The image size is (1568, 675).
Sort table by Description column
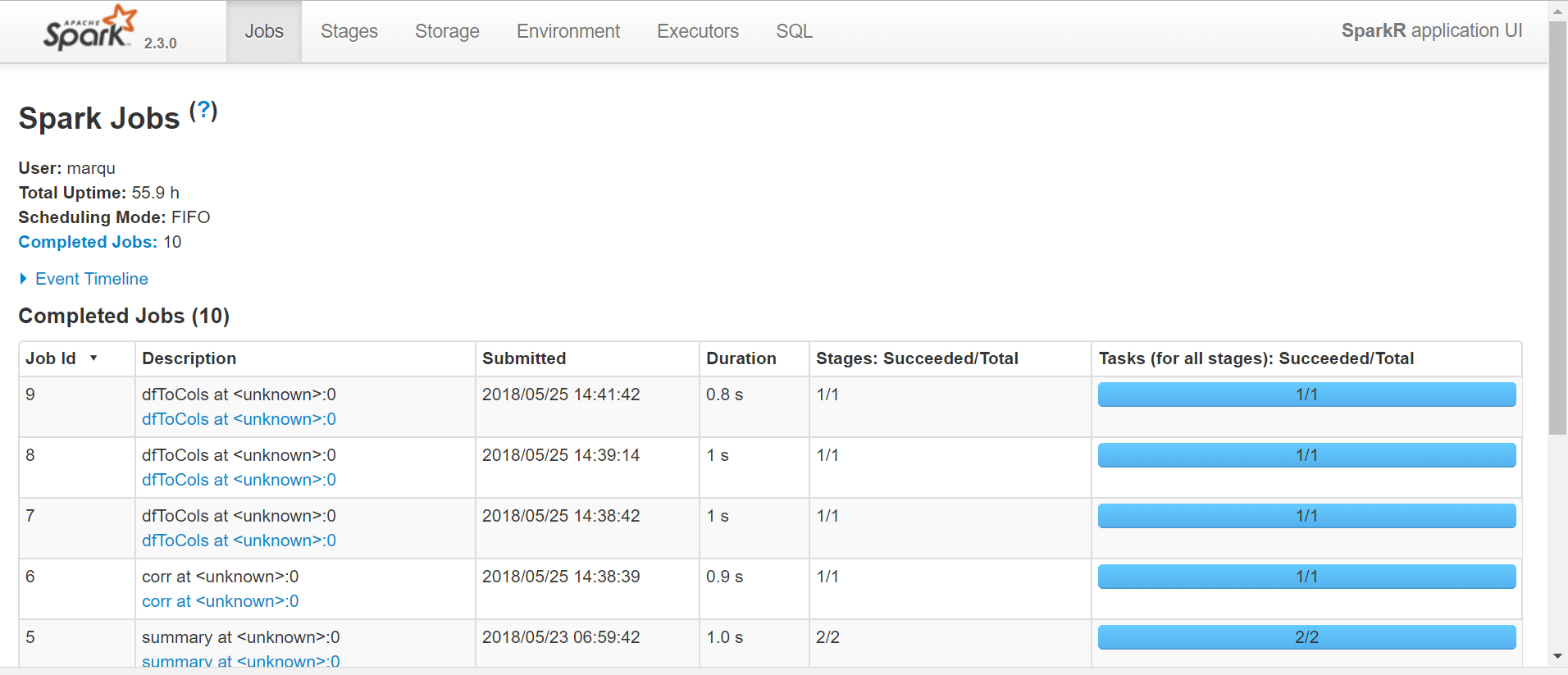305,358
